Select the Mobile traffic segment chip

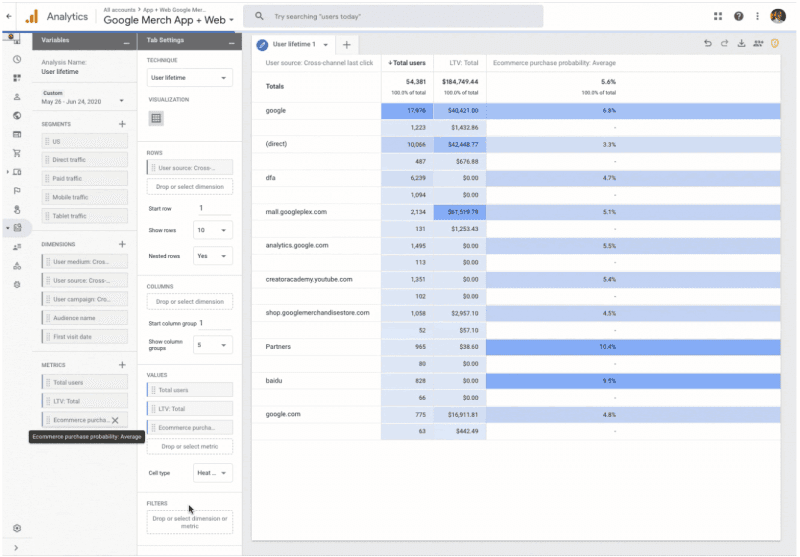pos(85,197)
